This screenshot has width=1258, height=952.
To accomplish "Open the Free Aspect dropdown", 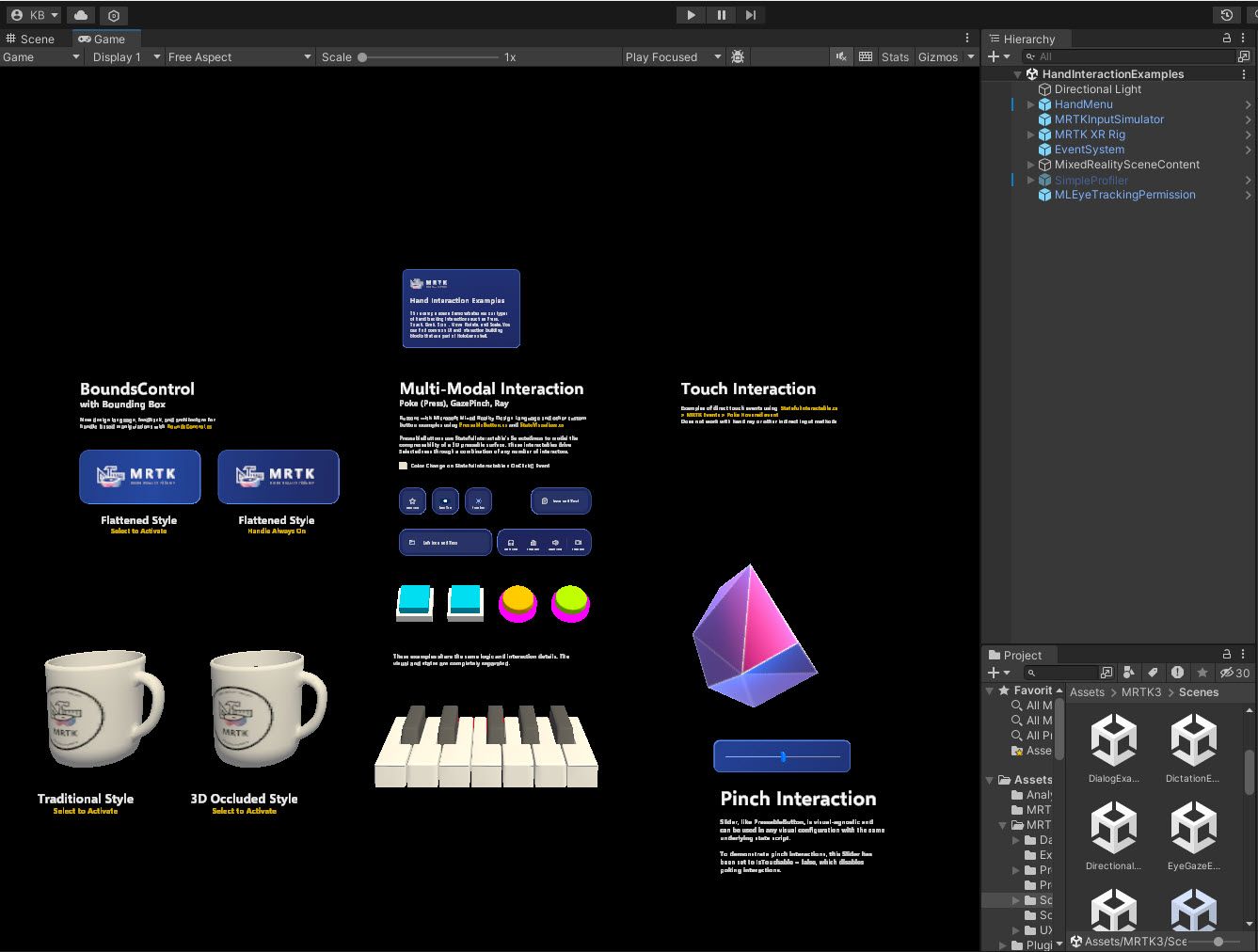I will click(239, 57).
